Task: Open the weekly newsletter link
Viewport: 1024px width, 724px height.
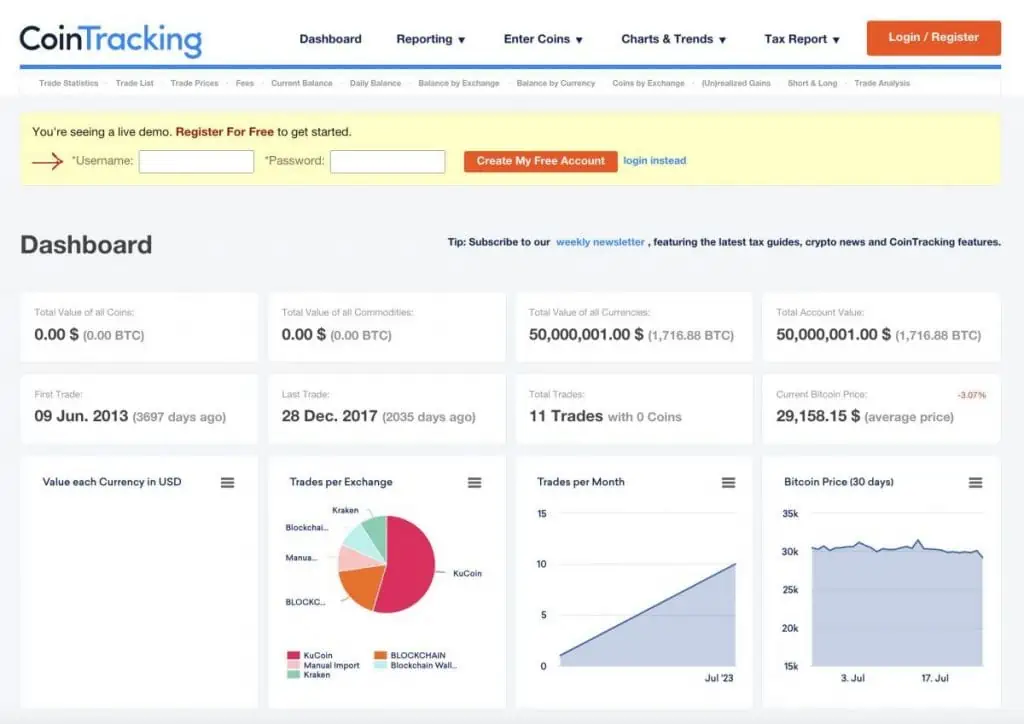Action: (600, 242)
